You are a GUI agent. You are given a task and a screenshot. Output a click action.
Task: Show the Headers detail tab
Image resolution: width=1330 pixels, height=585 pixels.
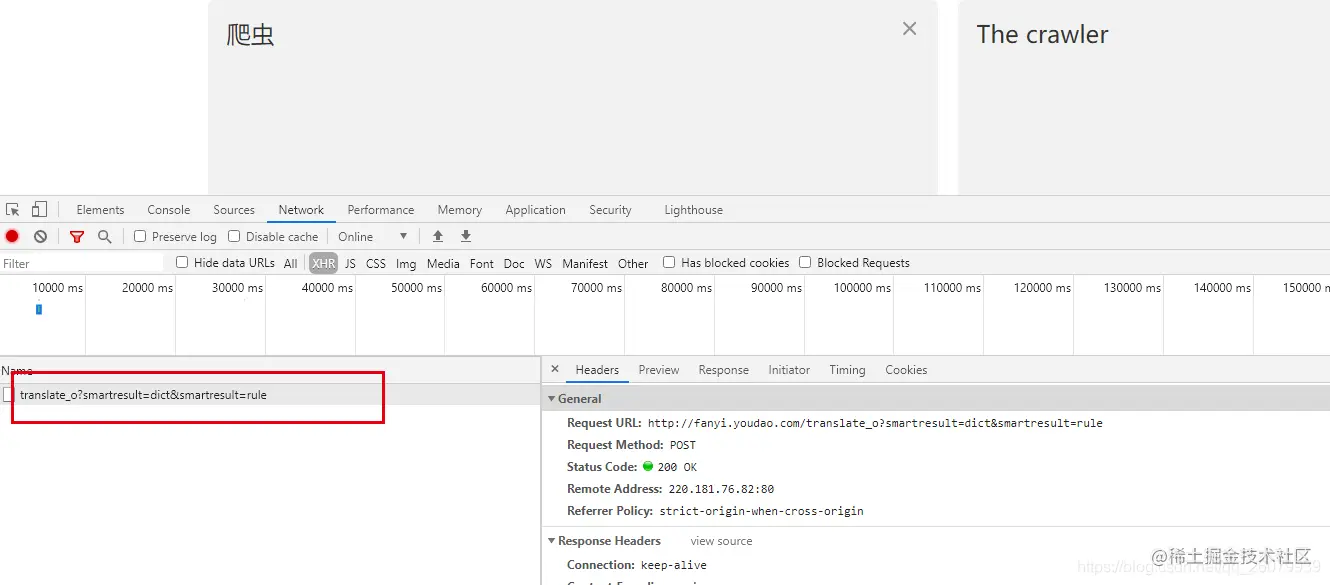(597, 370)
